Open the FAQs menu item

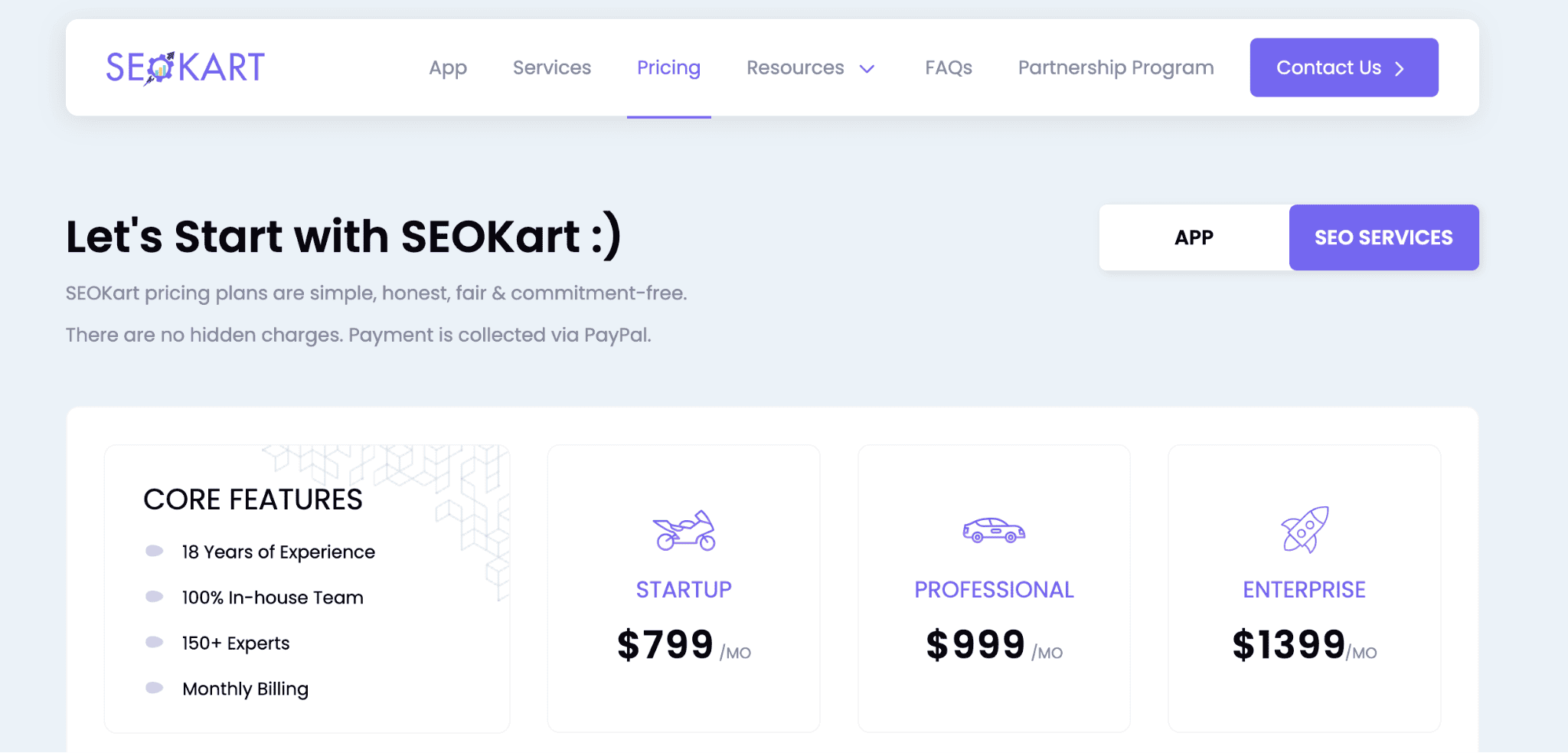[948, 67]
